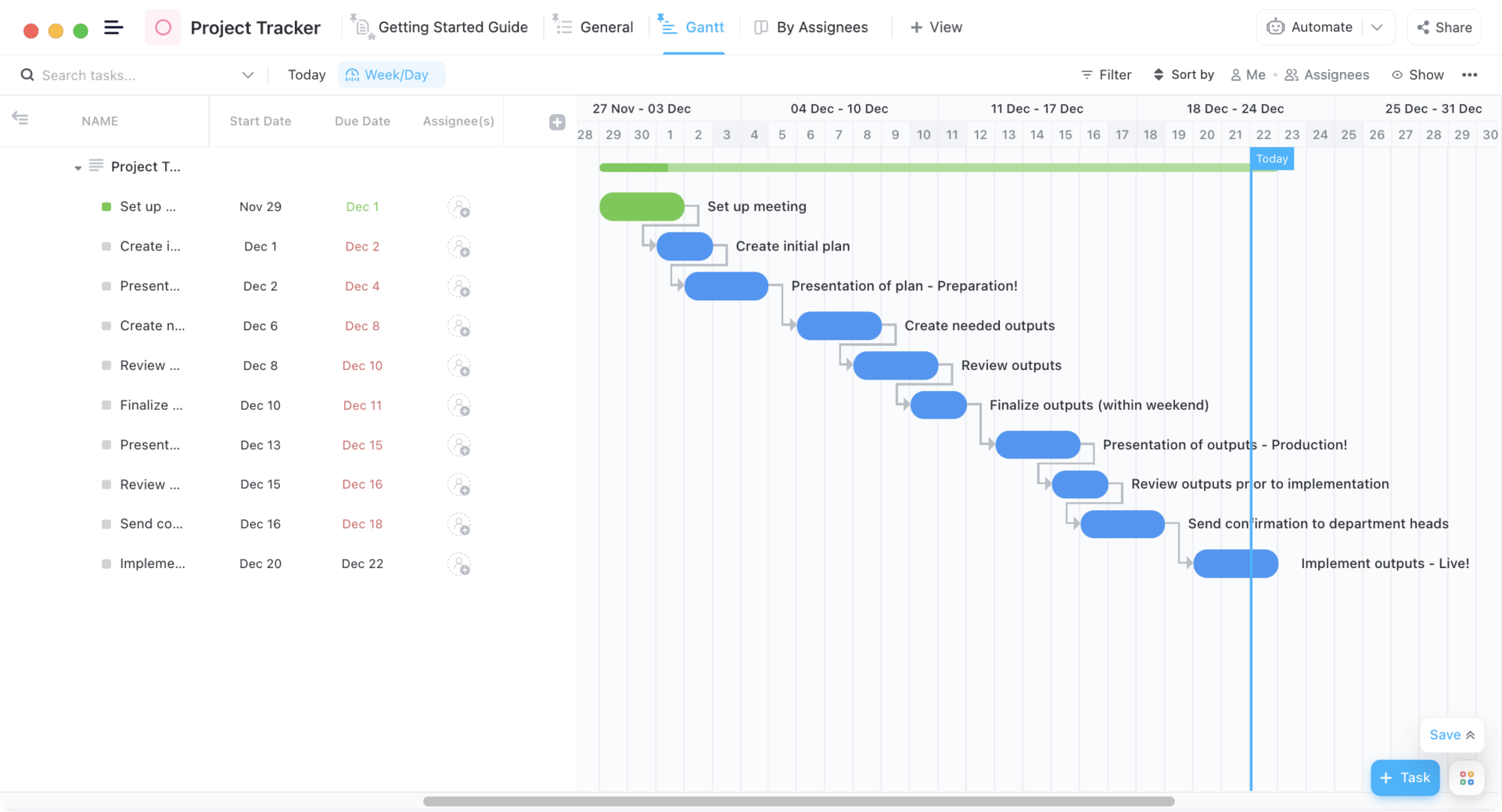Click the search magnifier icon
Screen dimensions: 1502x812
(27, 75)
